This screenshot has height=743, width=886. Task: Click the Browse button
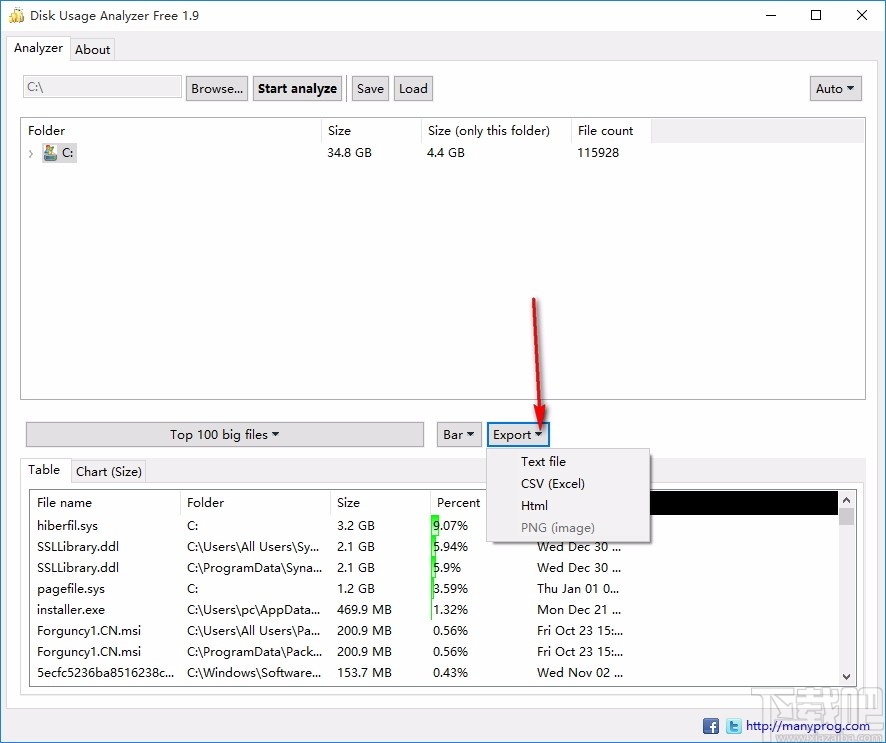(x=216, y=88)
